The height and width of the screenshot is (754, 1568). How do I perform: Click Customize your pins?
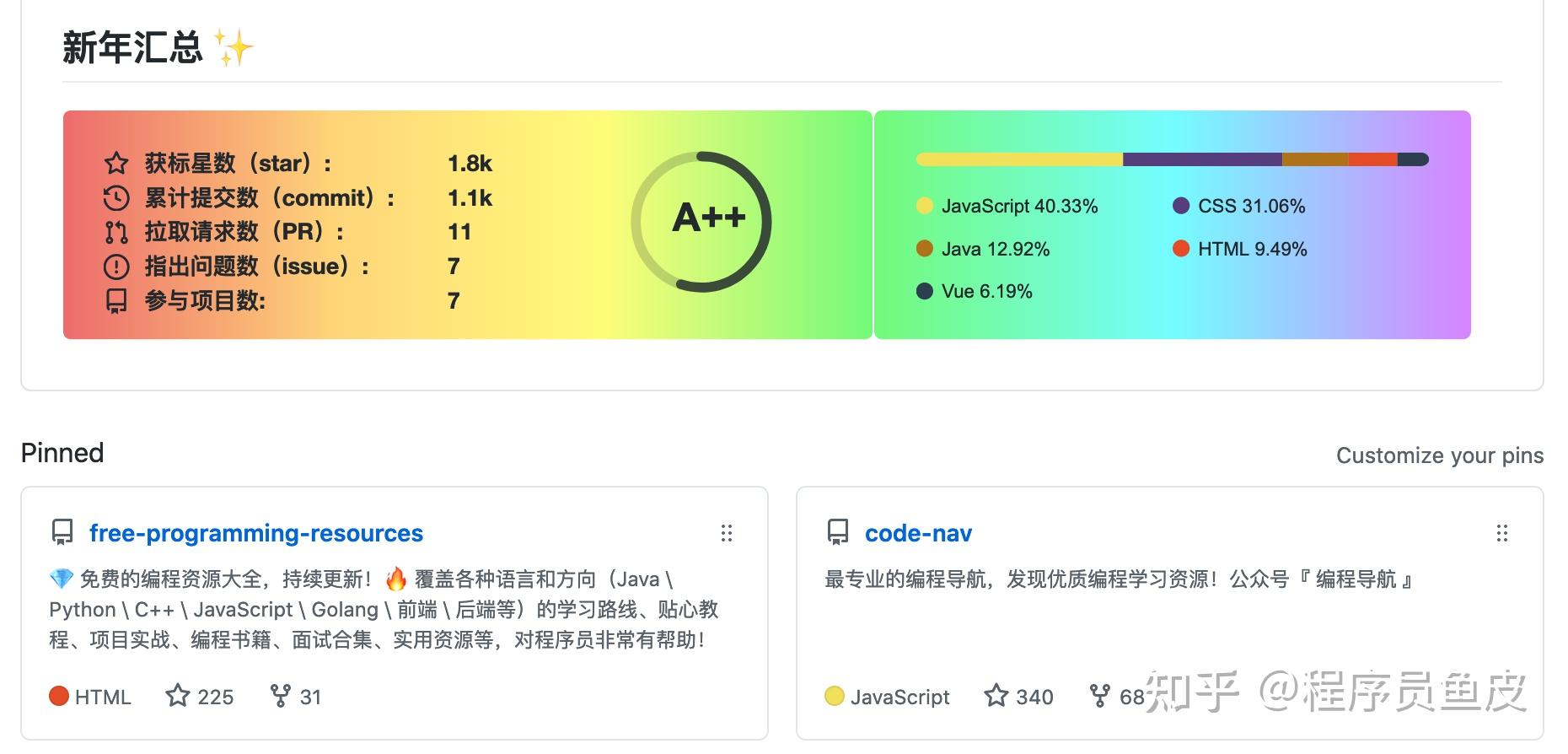[x=1440, y=455]
